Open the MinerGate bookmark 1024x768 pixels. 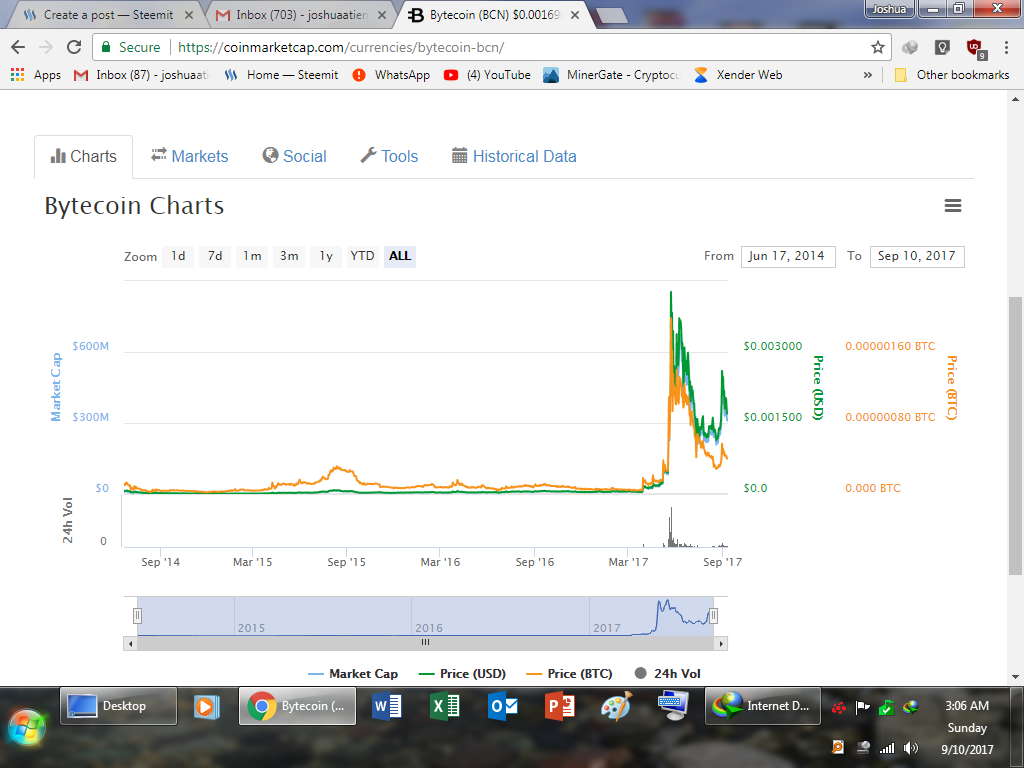coord(611,75)
